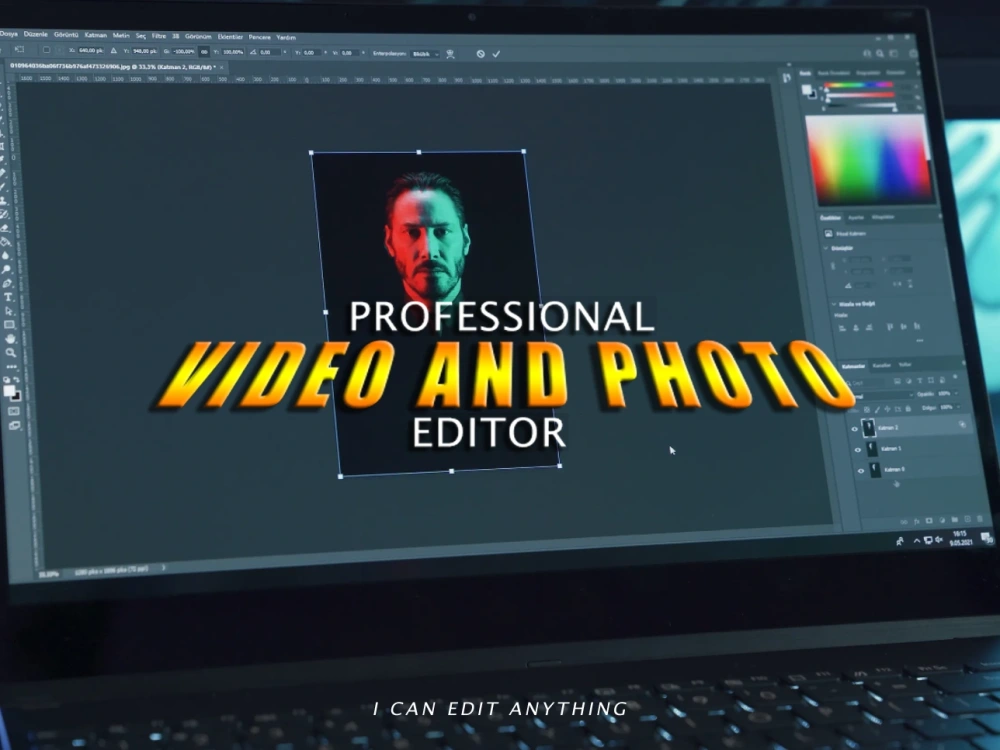This screenshot has width=1000, height=750.
Task: Create a new adjustment layer icon
Action: [942, 520]
